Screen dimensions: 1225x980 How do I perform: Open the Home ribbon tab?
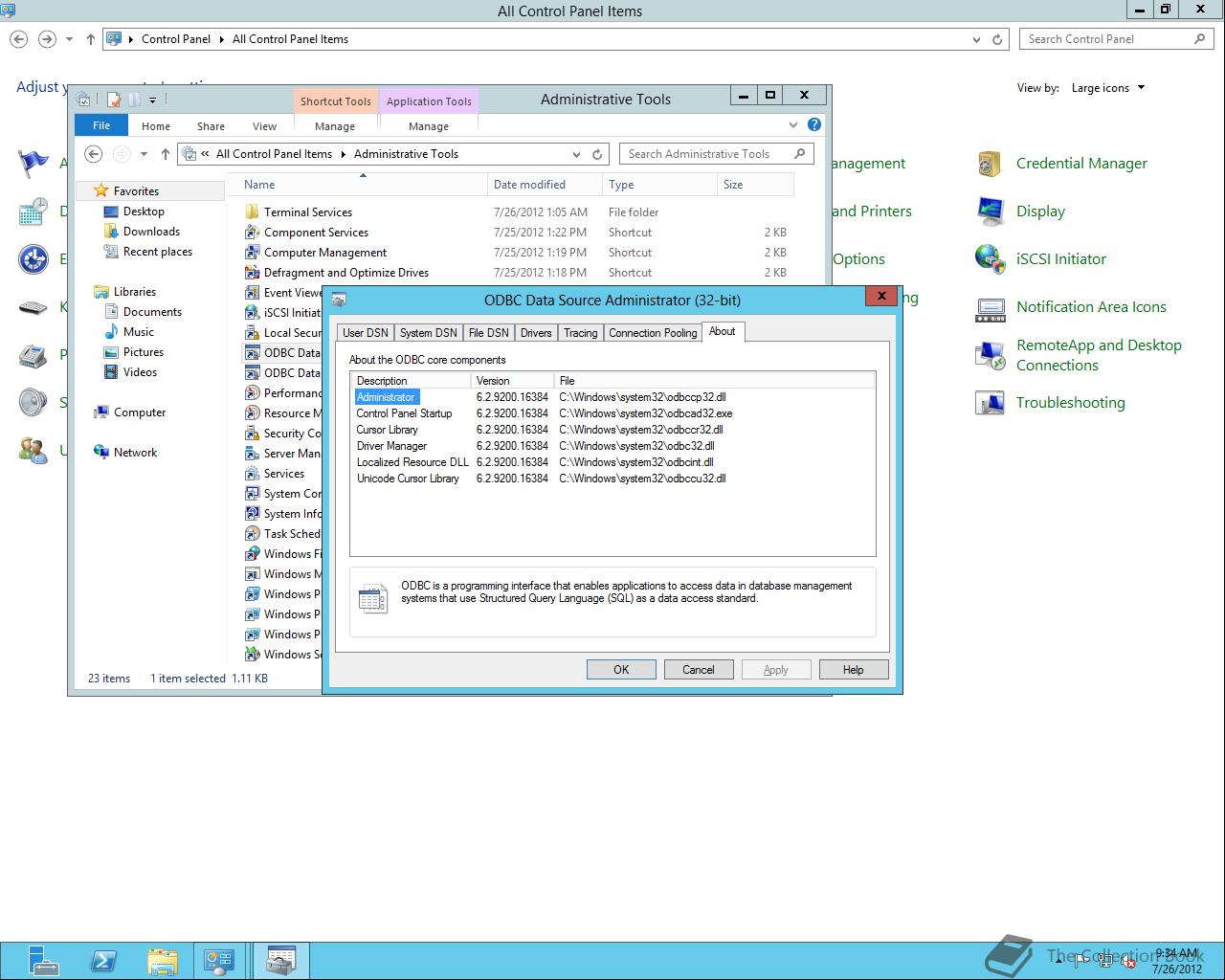click(x=156, y=126)
